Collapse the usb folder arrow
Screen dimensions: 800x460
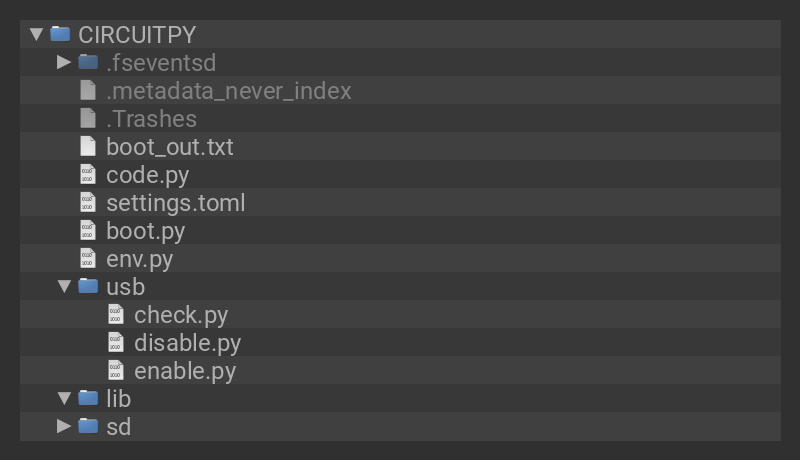64,286
